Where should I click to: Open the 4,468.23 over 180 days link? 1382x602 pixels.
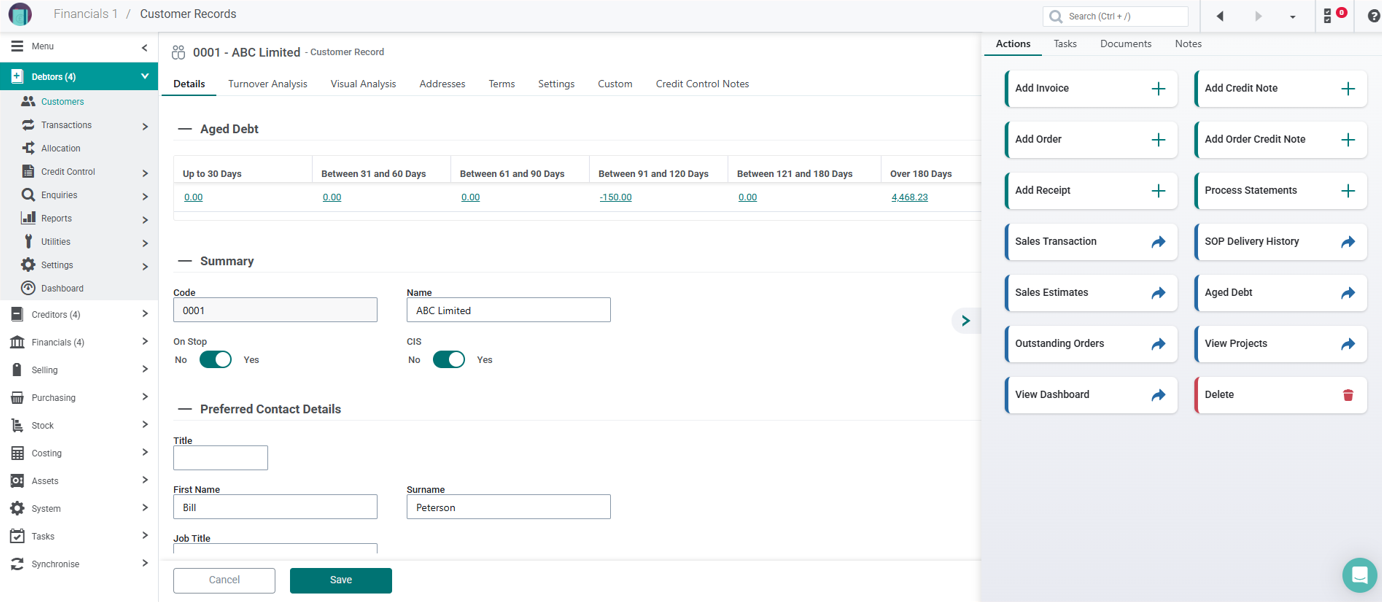(x=909, y=197)
